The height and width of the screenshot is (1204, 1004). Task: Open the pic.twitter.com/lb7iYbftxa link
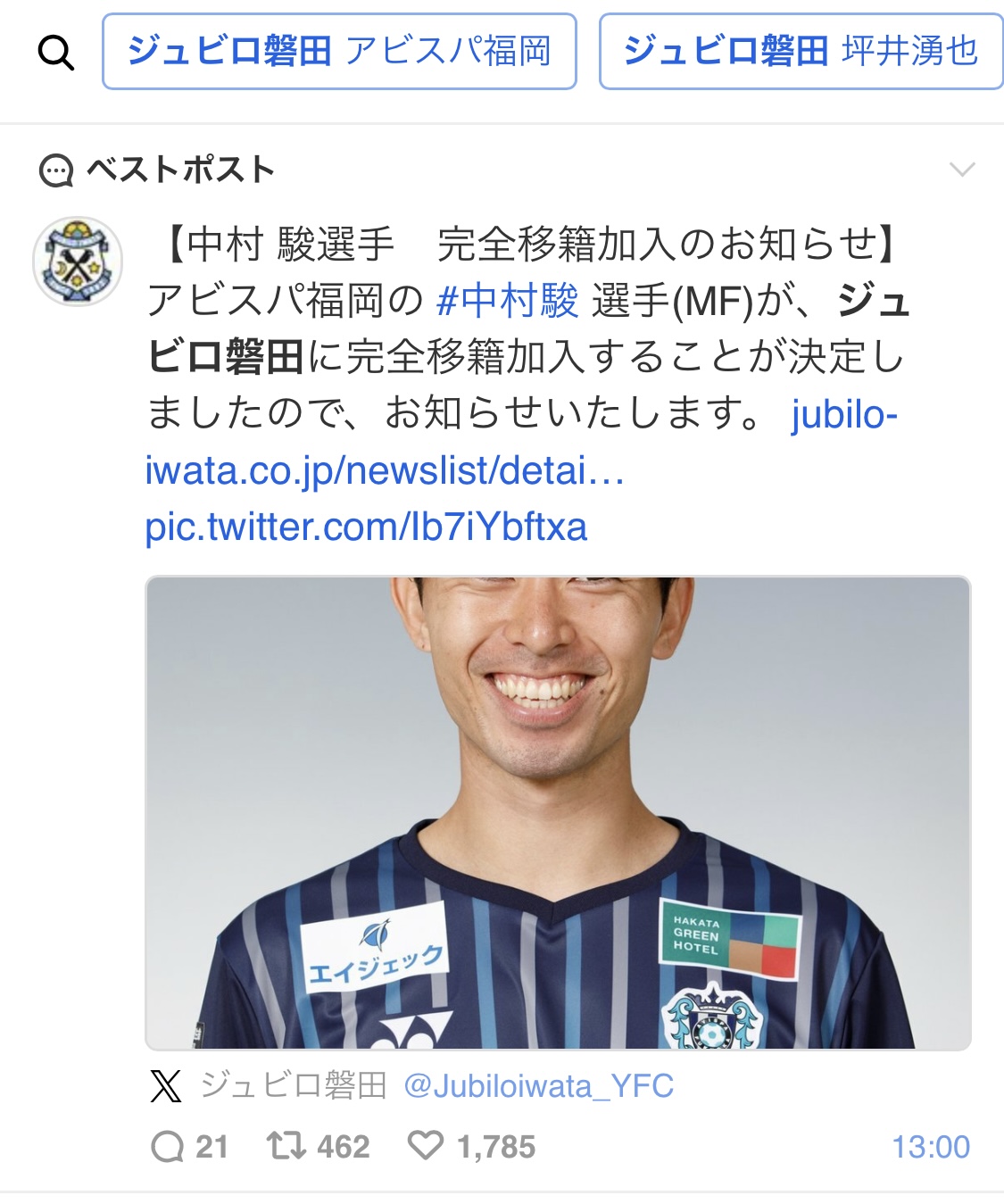point(366,527)
